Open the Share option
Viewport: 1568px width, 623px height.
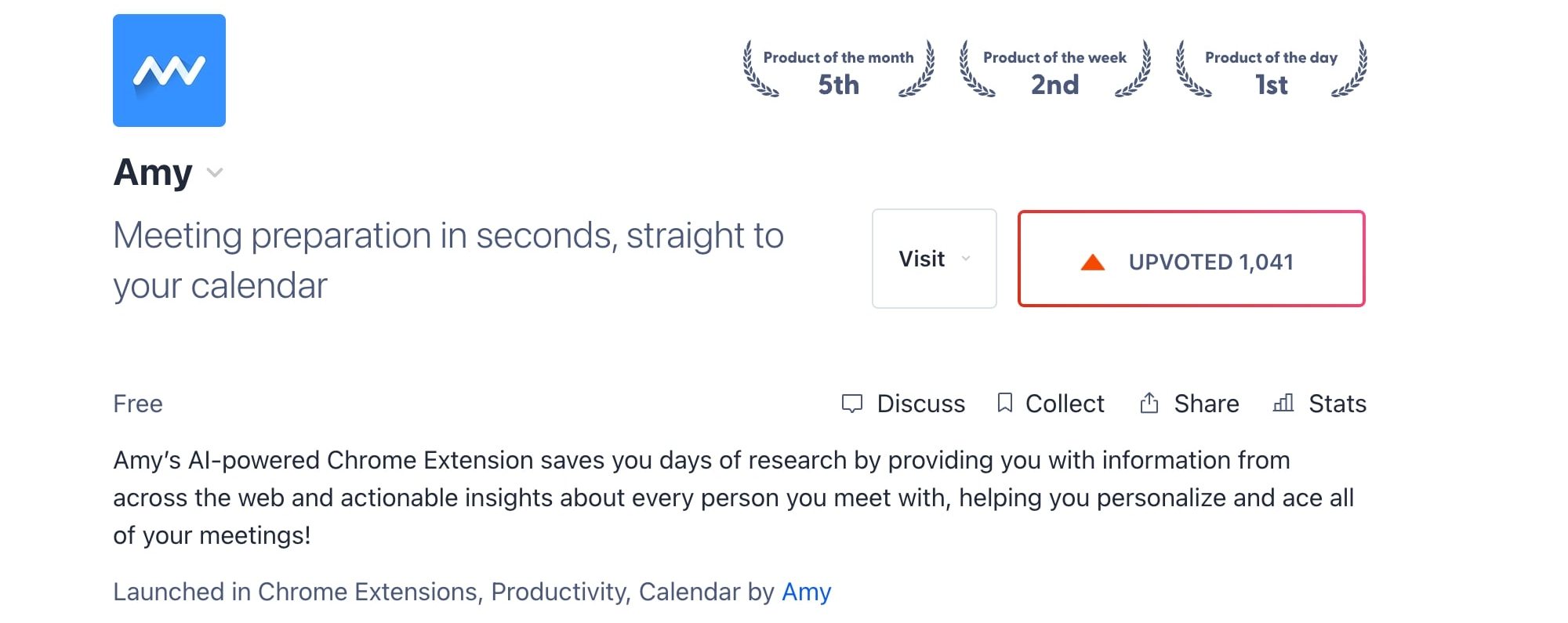point(1189,404)
